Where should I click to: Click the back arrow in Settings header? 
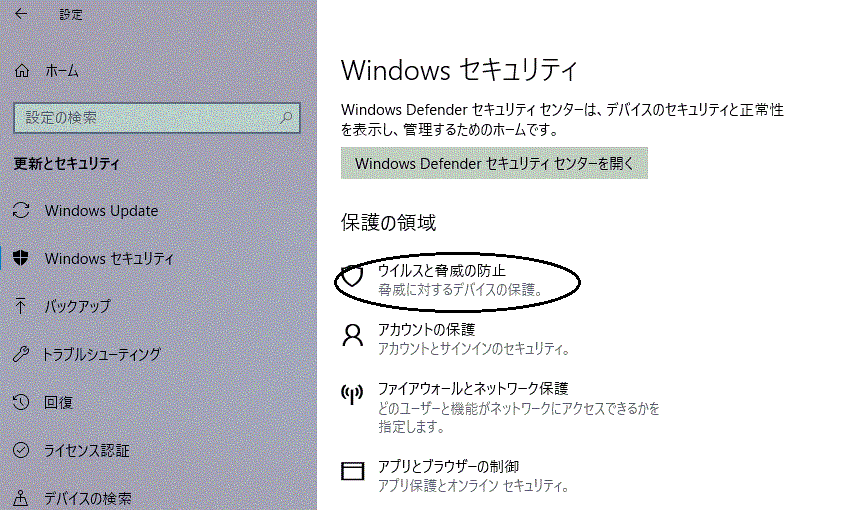(x=21, y=14)
